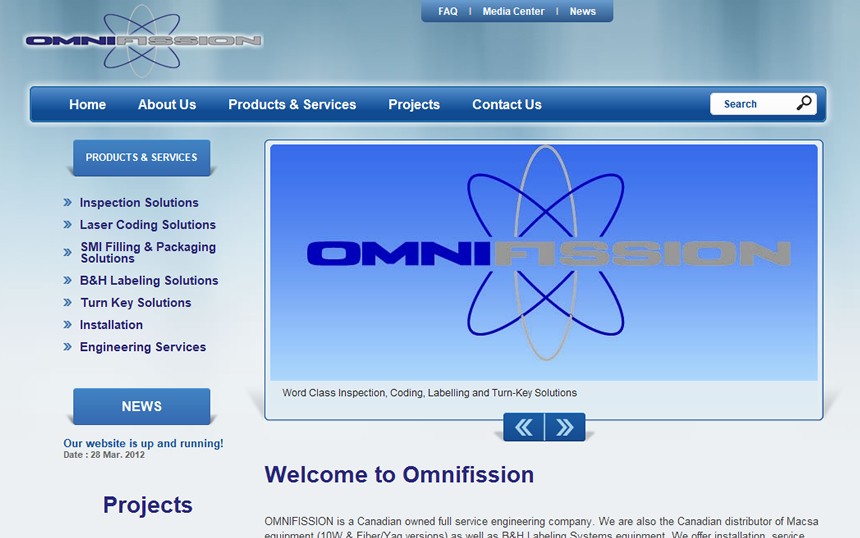Open Laser Coding Solutions link
The image size is (860, 538).
pyautogui.click(x=148, y=224)
